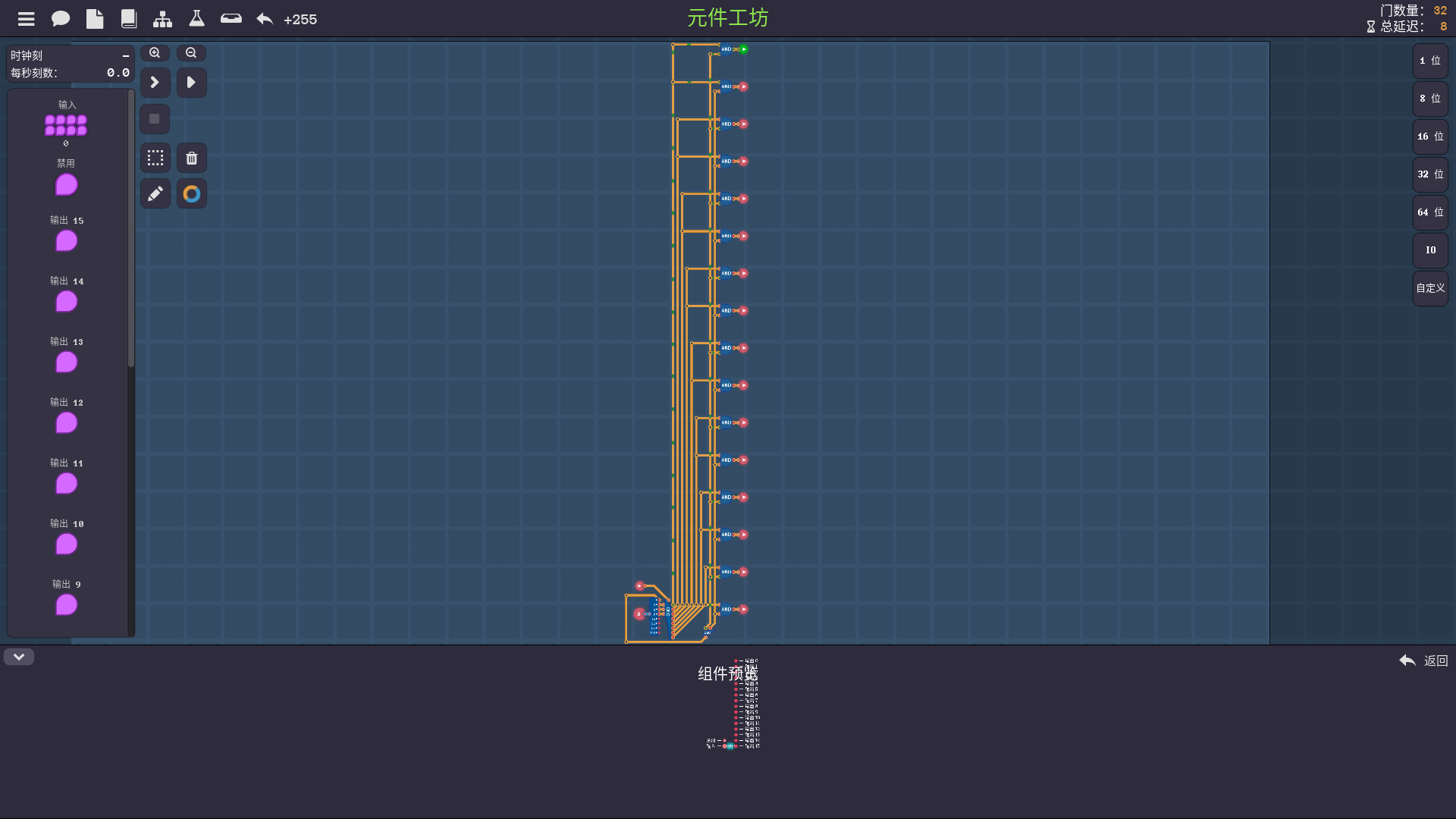Click the zoom out magnifier
Viewport: 1456px width, 819px height.
tap(191, 53)
